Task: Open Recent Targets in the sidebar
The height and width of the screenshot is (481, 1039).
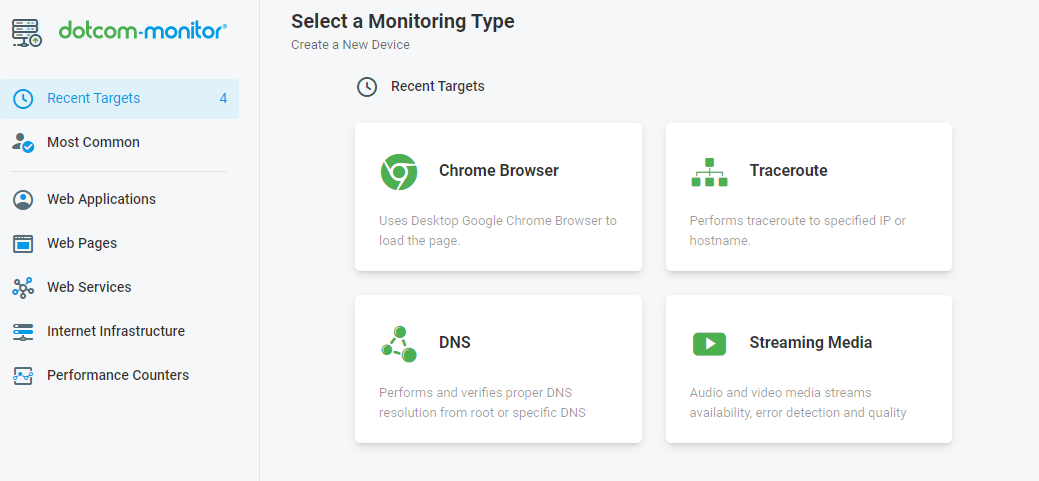Action: 119,99
